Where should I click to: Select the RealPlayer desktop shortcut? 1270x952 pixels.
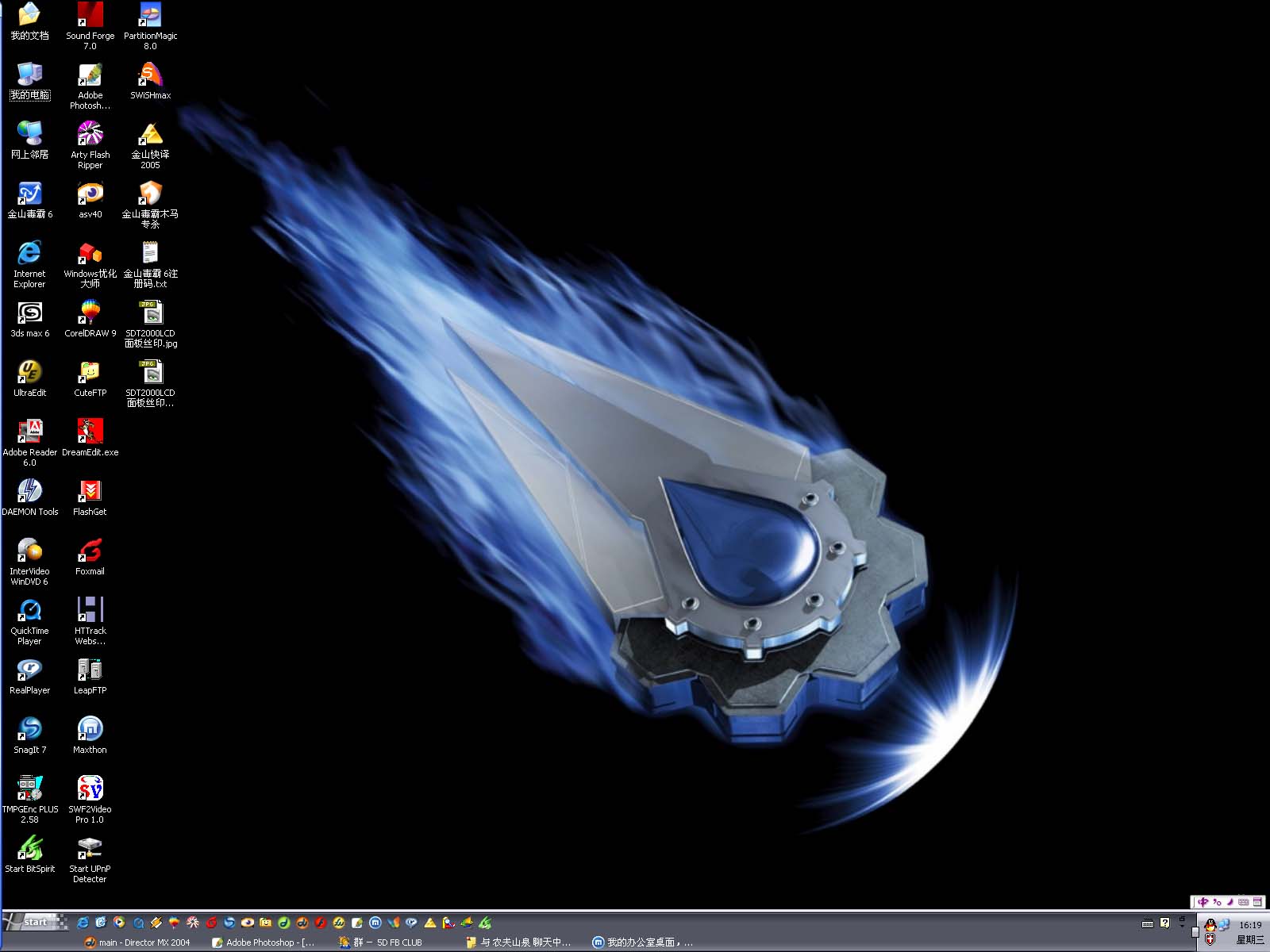[29, 676]
